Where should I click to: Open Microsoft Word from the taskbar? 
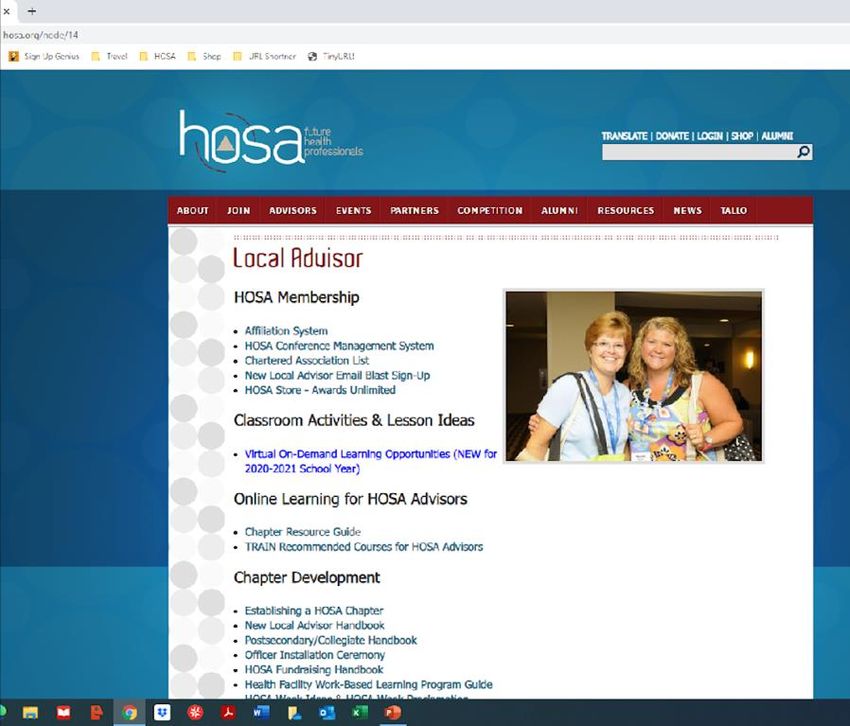pos(261,712)
